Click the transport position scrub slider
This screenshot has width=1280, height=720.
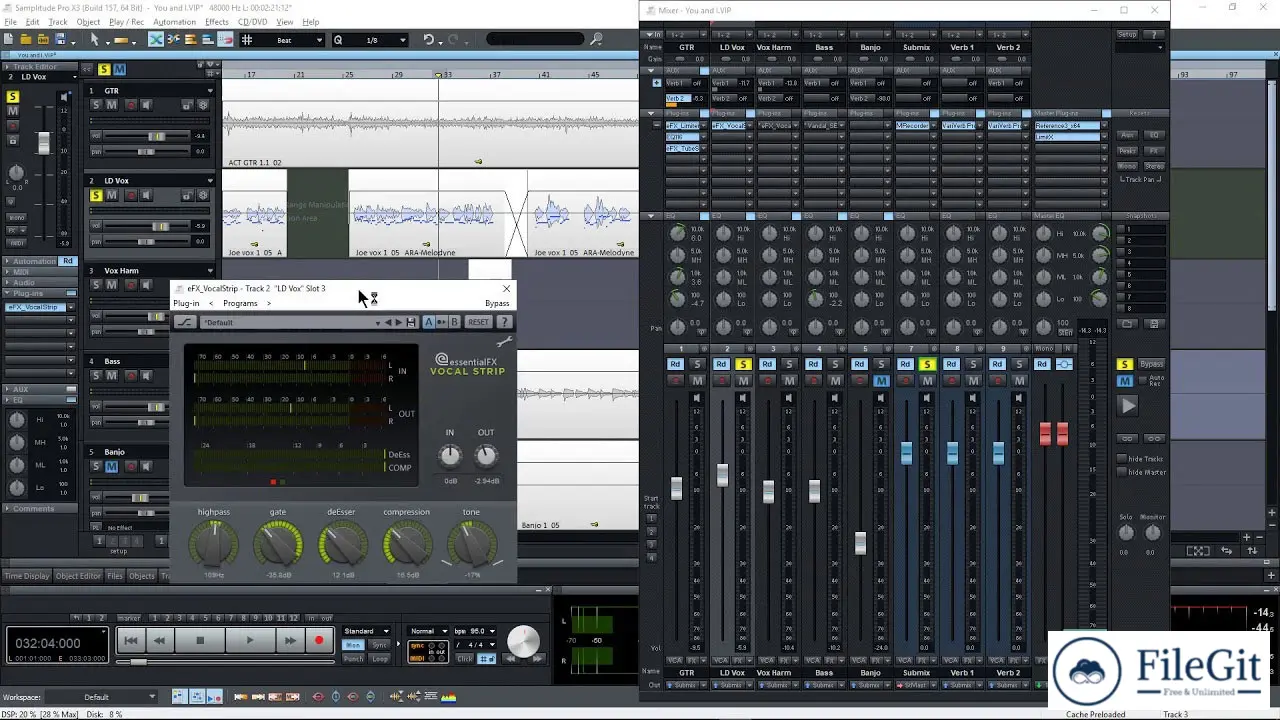[x=140, y=662]
